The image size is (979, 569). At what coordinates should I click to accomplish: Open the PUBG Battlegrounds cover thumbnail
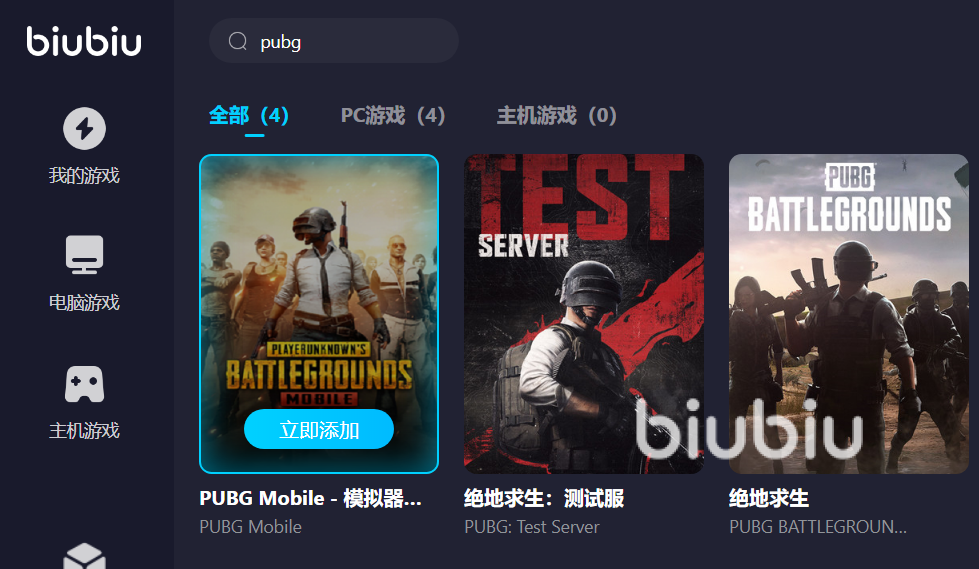click(849, 314)
